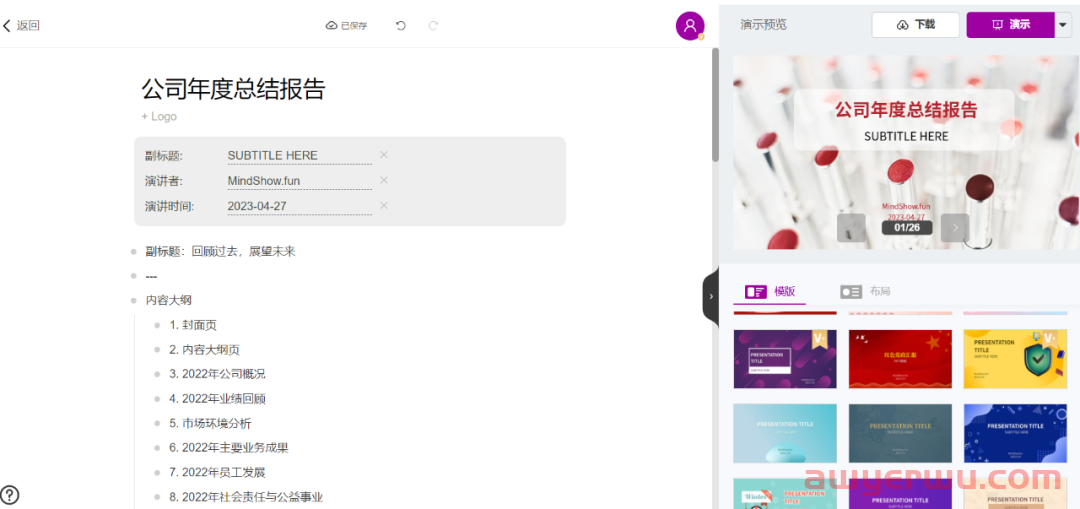Click the + Logo link
The image size is (1080, 509).
159,116
